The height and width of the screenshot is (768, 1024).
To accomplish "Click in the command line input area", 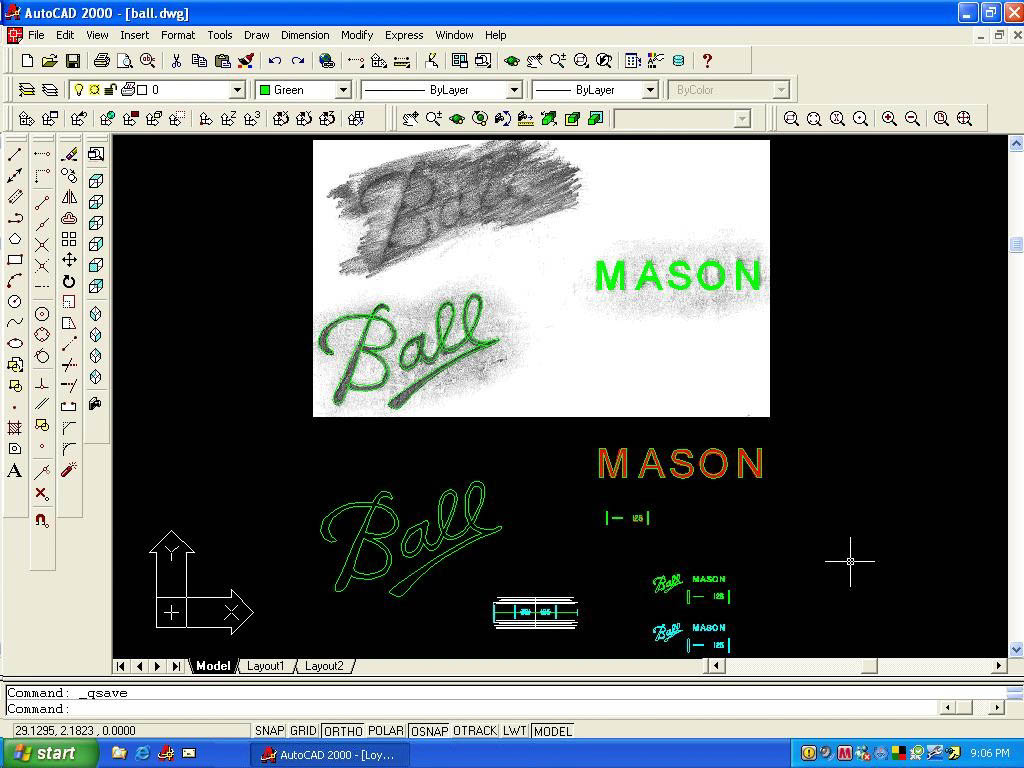I will click(300, 706).
